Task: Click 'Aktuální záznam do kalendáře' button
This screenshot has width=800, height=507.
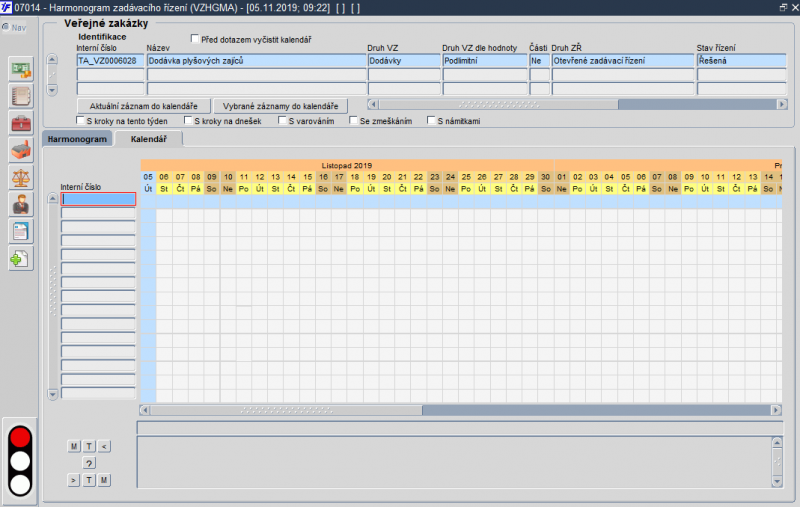Action: point(143,106)
